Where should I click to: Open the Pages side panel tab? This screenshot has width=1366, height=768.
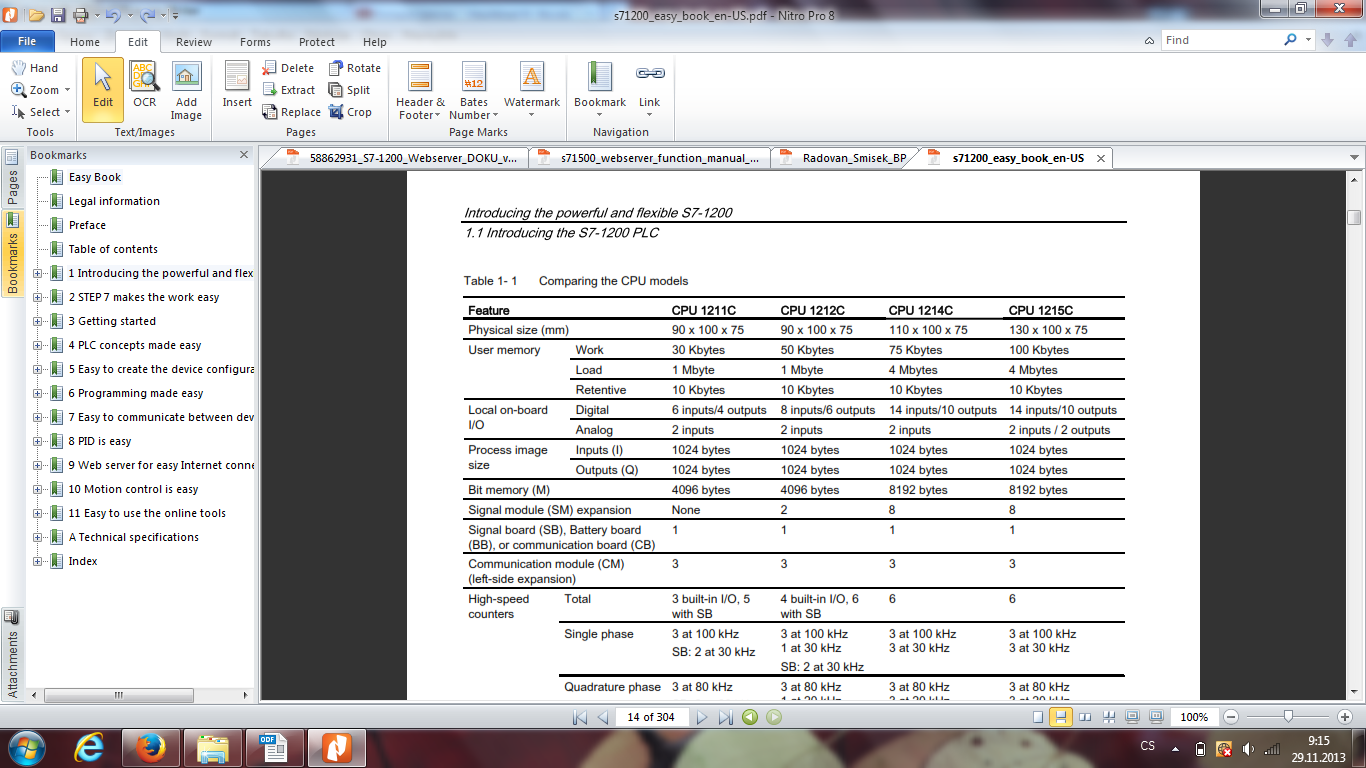pyautogui.click(x=12, y=178)
